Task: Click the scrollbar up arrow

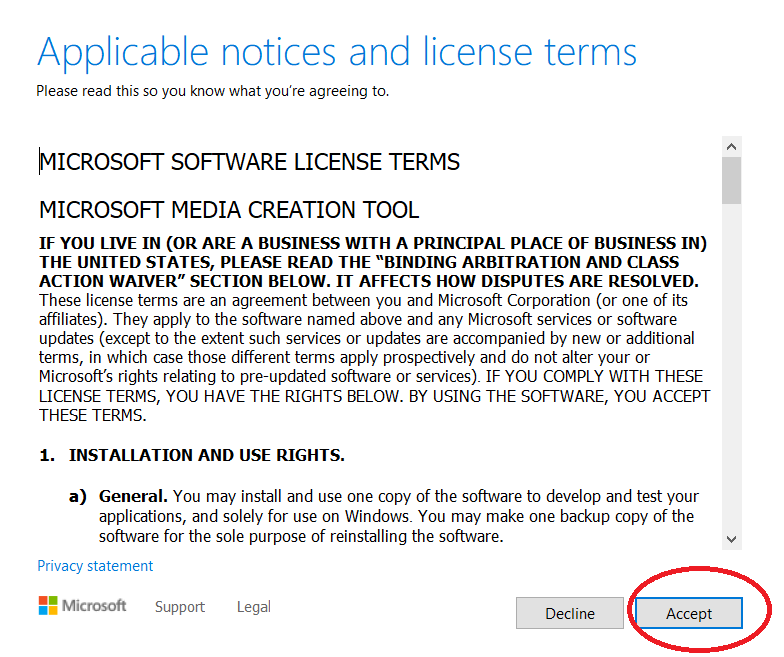Action: pyautogui.click(x=732, y=146)
